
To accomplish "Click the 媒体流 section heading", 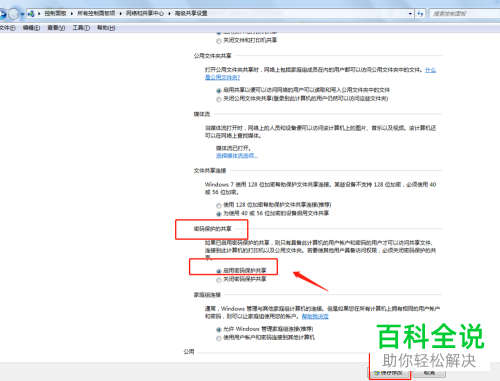I will tap(202, 114).
